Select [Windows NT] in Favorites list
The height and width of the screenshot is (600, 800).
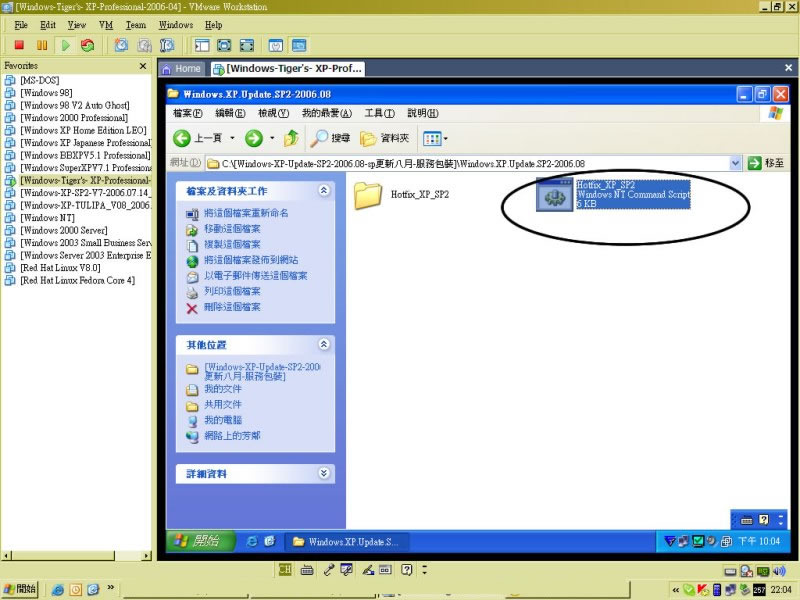click(47, 218)
